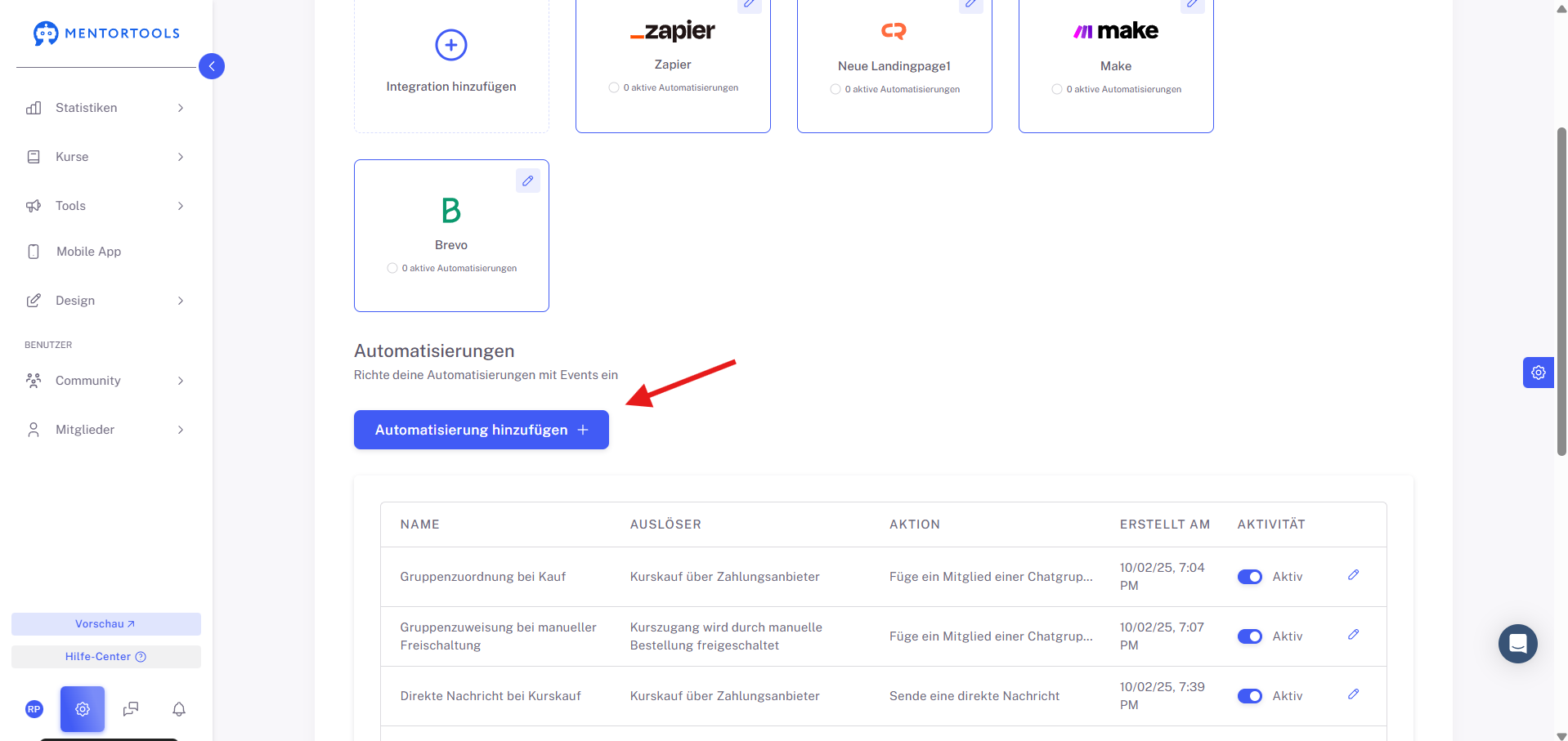Viewport: 1568px width, 741px height.
Task: Open settings gear in bottom sidebar
Action: click(83, 709)
